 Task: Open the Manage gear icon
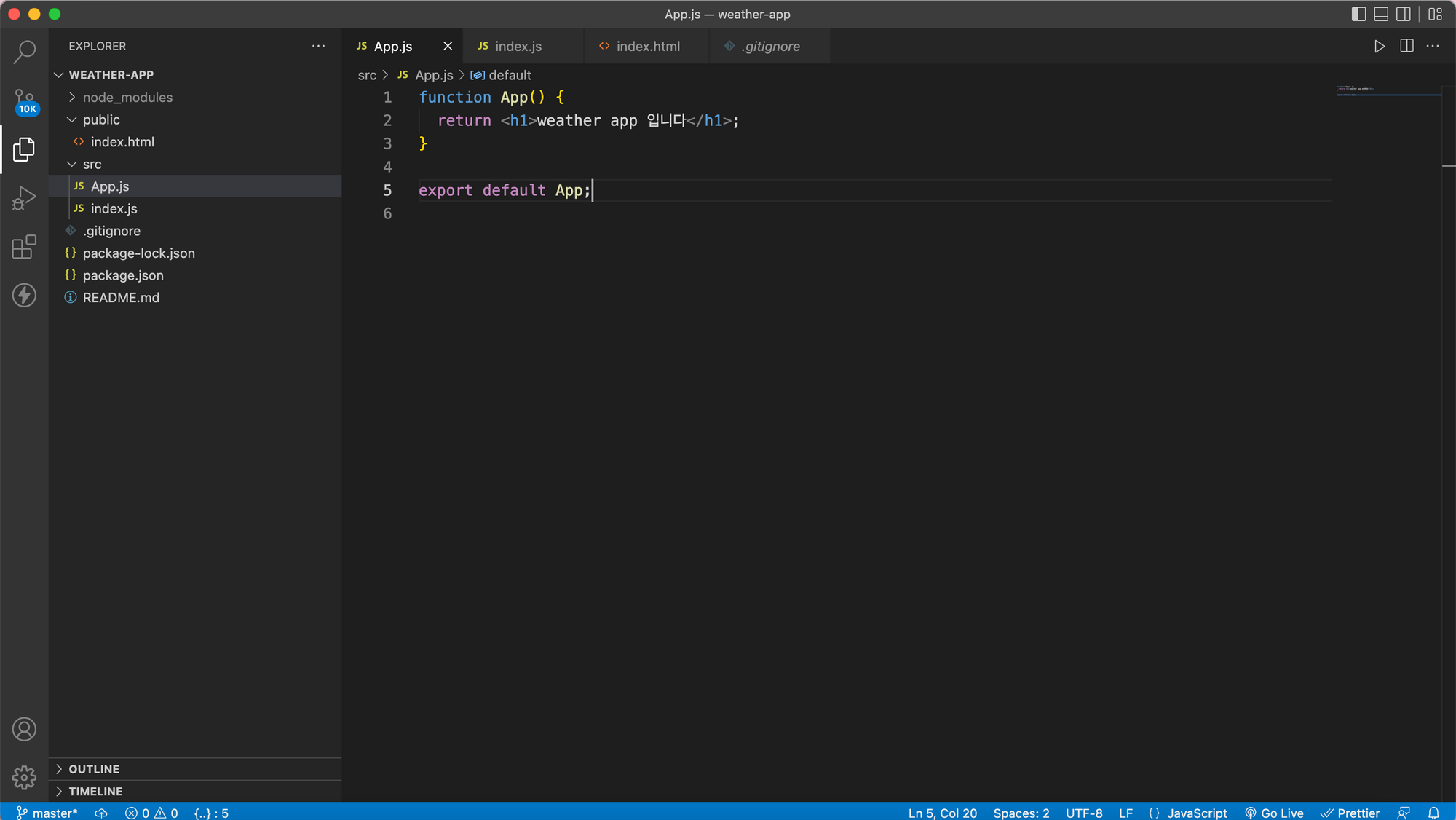(x=24, y=777)
